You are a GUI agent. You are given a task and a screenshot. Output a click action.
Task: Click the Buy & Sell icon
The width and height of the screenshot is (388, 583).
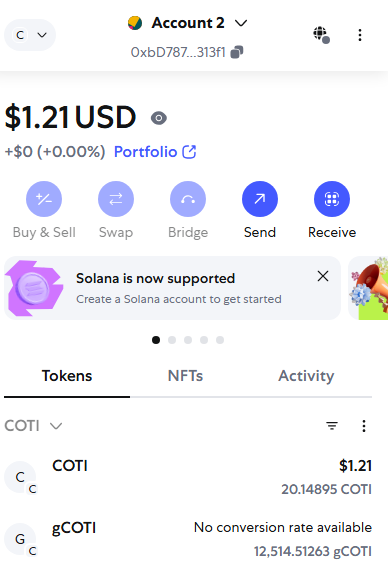click(x=44, y=199)
